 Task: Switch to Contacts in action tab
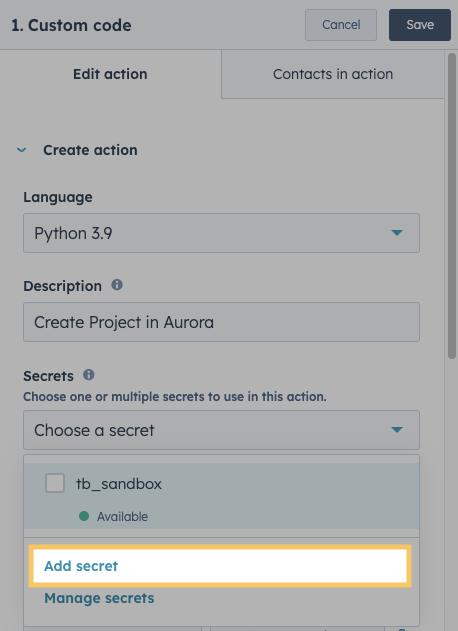point(333,74)
